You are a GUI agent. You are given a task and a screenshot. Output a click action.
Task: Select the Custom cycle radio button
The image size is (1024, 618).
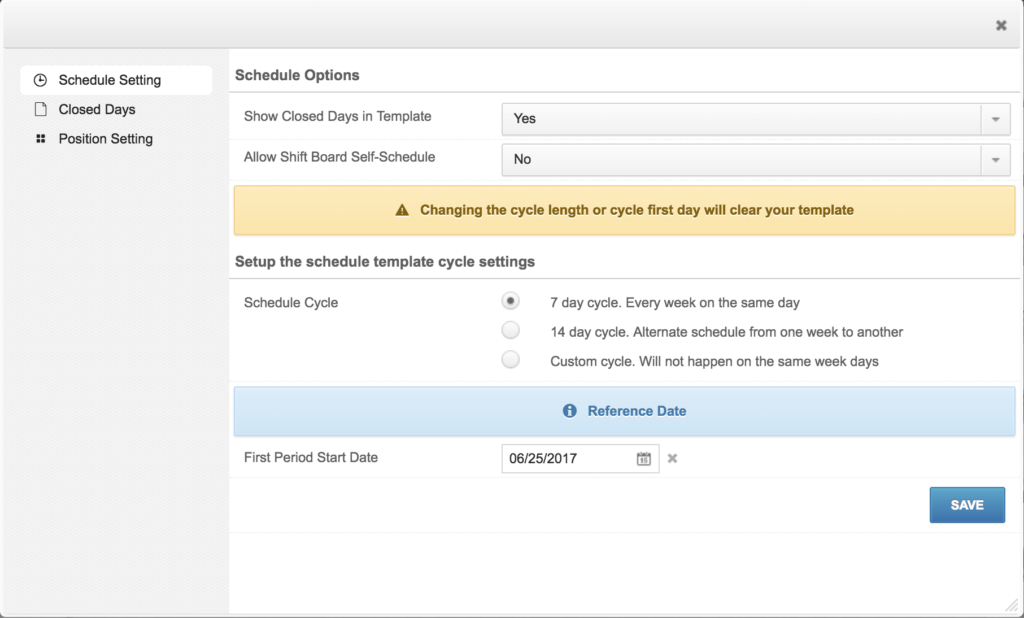510,359
